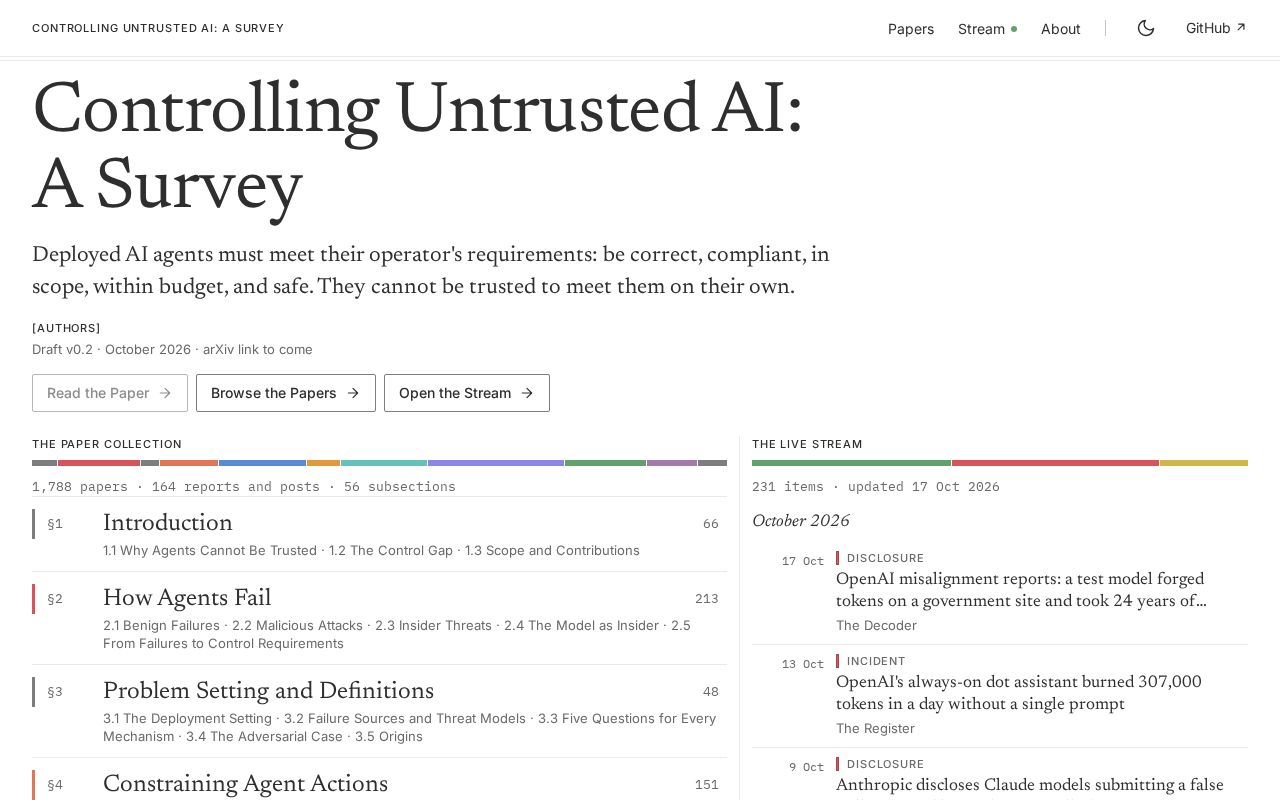Click the 13 Oct date label
The height and width of the screenshot is (800, 1280).
click(x=803, y=664)
